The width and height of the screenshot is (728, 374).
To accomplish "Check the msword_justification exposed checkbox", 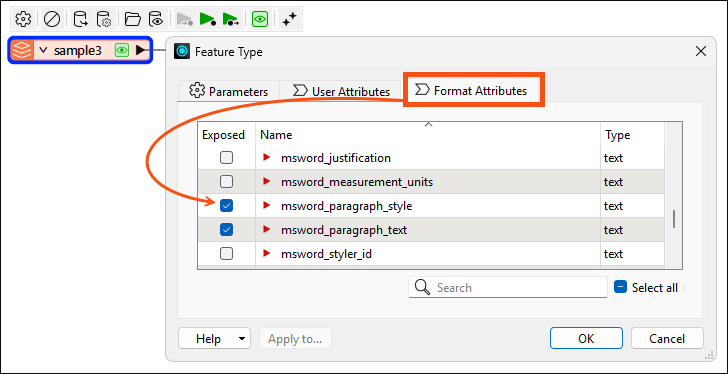I will pos(226,158).
